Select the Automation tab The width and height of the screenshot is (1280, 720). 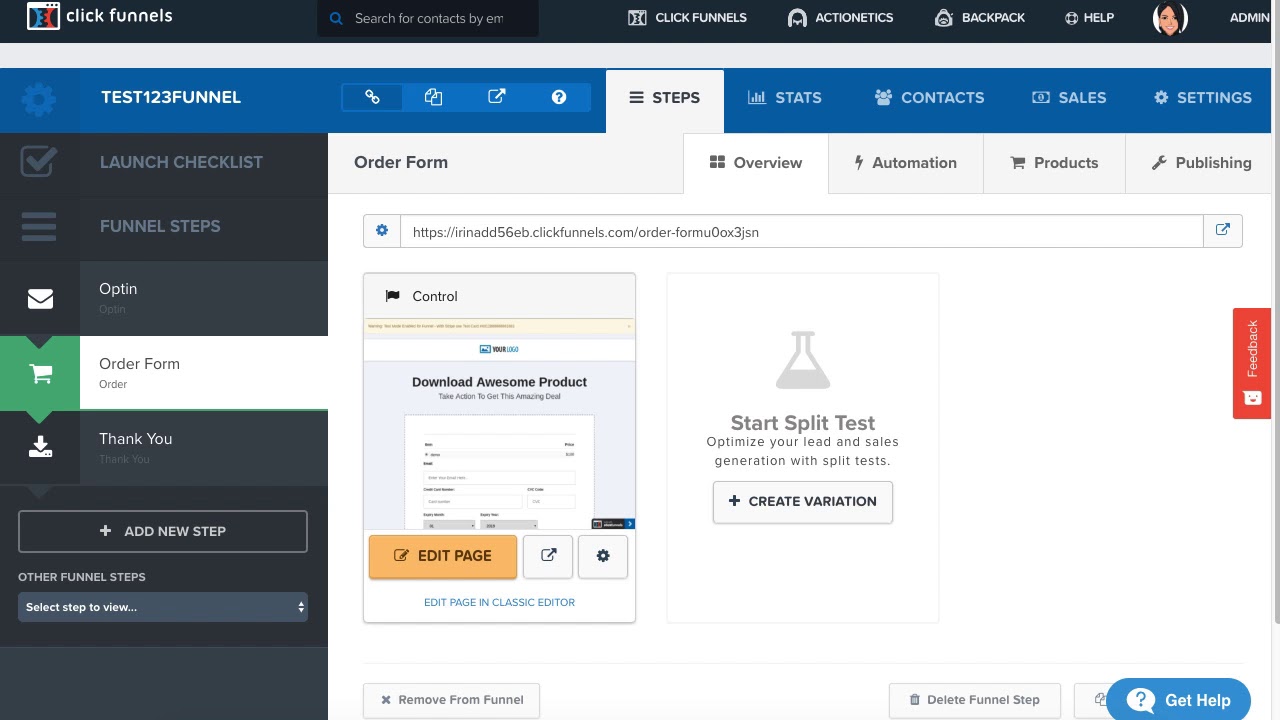click(x=906, y=163)
